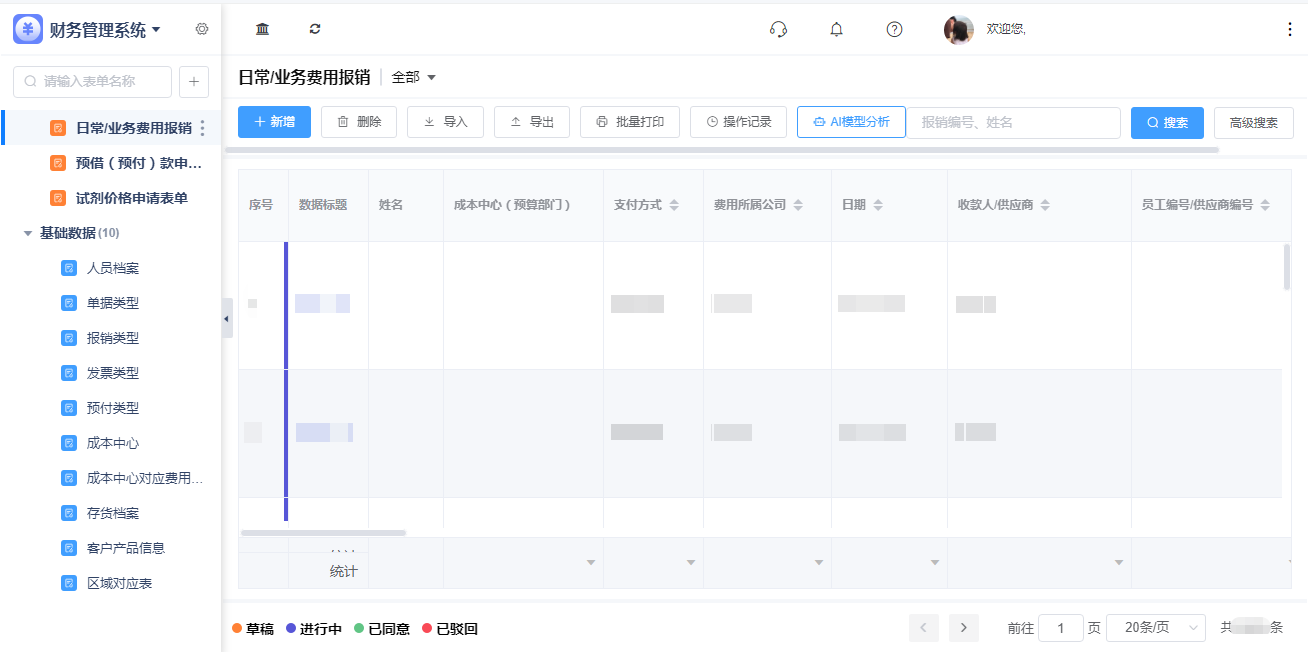Click the 已同意 status legend
Screen dimensions: 1308x652
point(382,629)
